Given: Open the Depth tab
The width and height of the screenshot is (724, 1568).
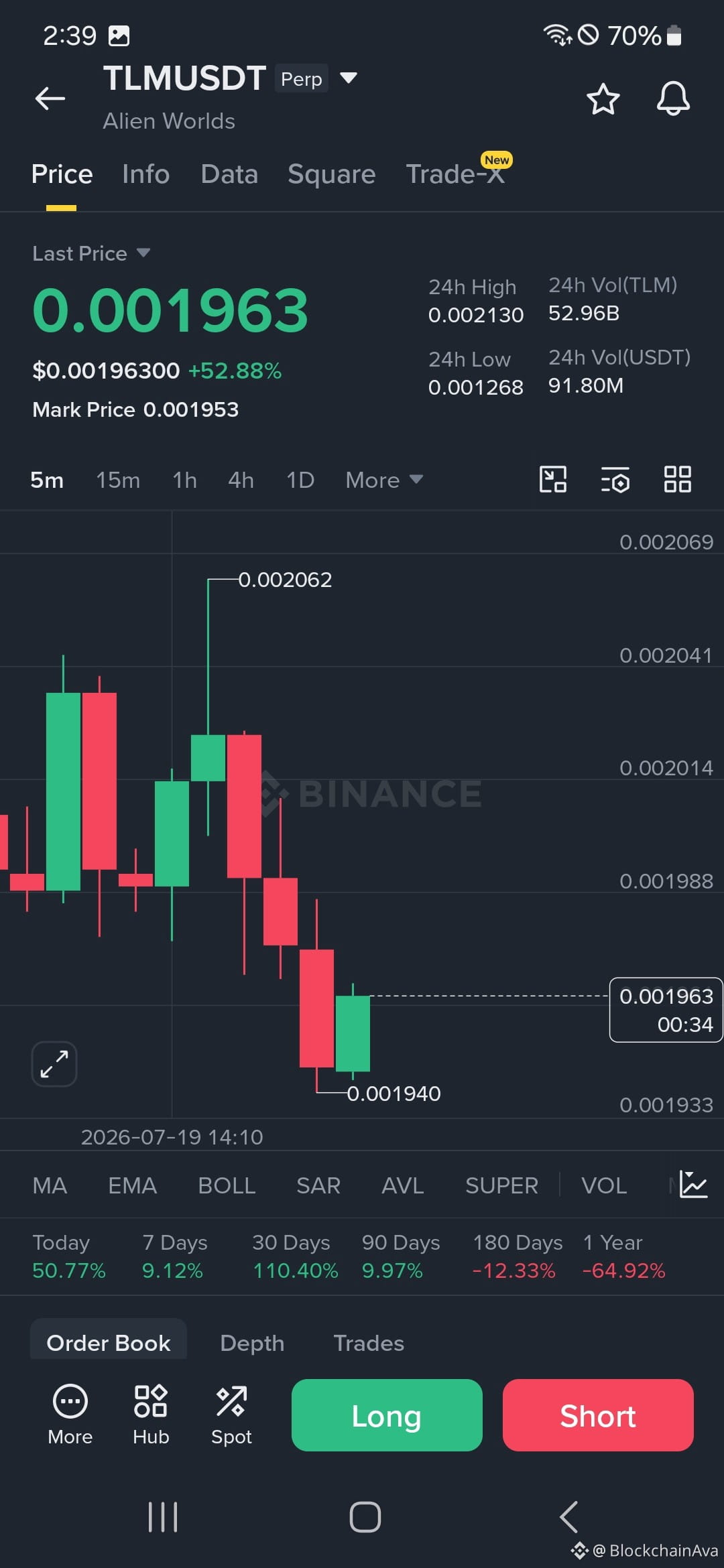Looking at the screenshot, I should point(252,1343).
